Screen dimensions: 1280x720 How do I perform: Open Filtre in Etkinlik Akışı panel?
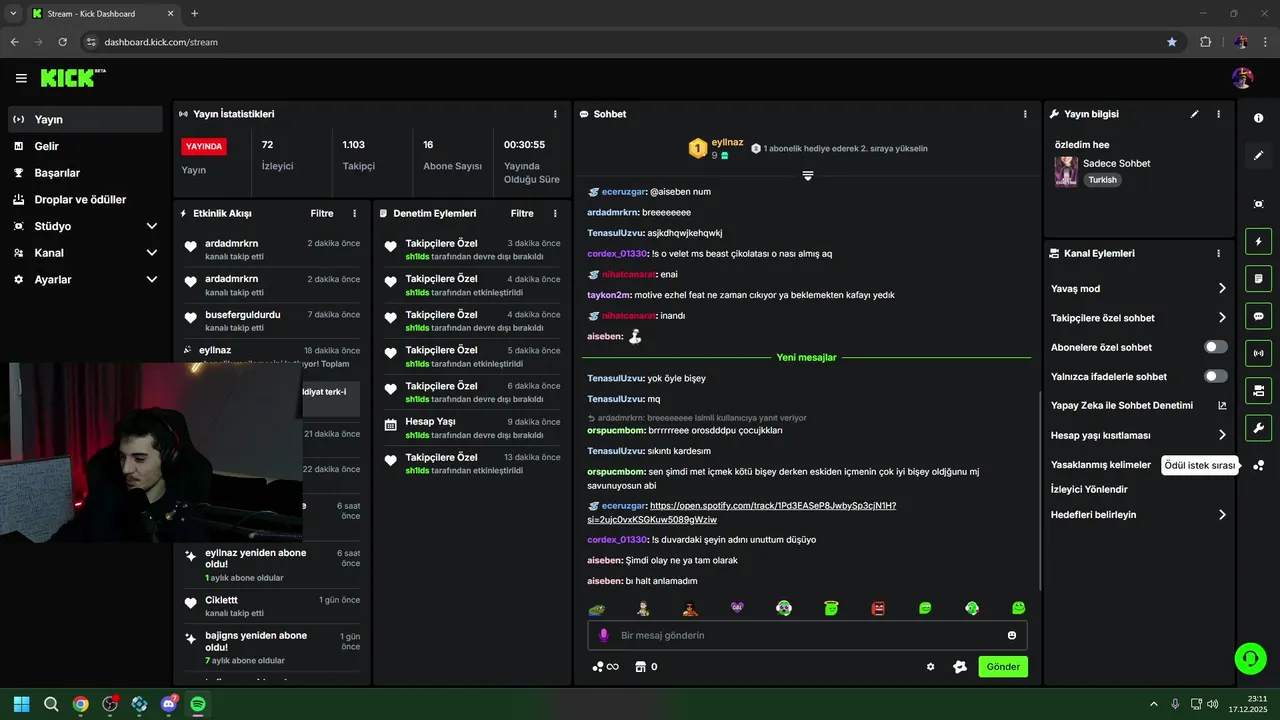pyautogui.click(x=322, y=213)
